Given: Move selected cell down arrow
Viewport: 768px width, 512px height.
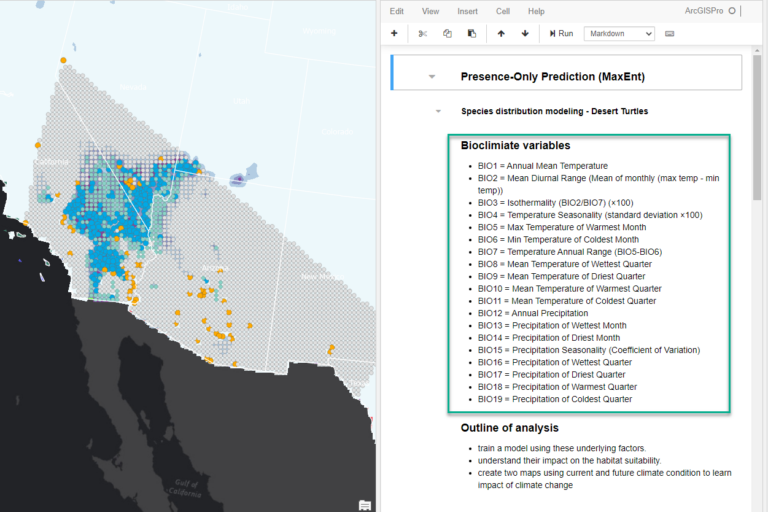Looking at the screenshot, I should [x=525, y=34].
